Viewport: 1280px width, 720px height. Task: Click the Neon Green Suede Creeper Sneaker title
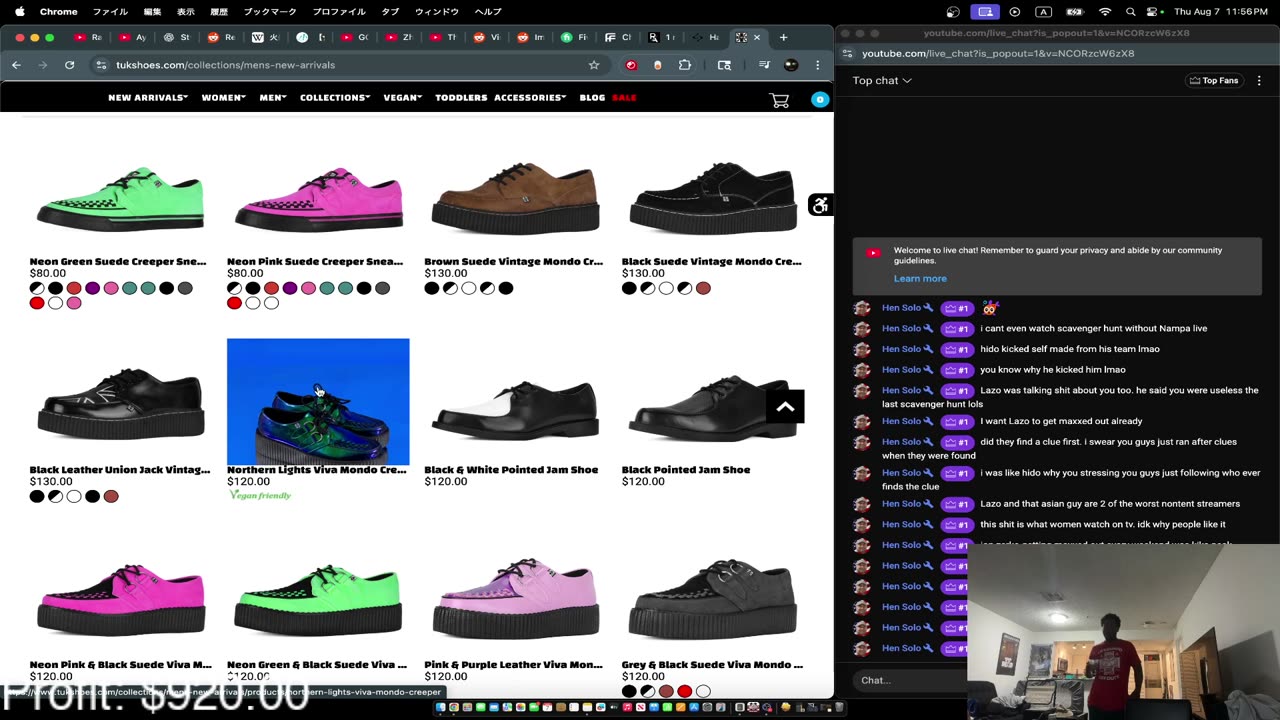[118, 262]
